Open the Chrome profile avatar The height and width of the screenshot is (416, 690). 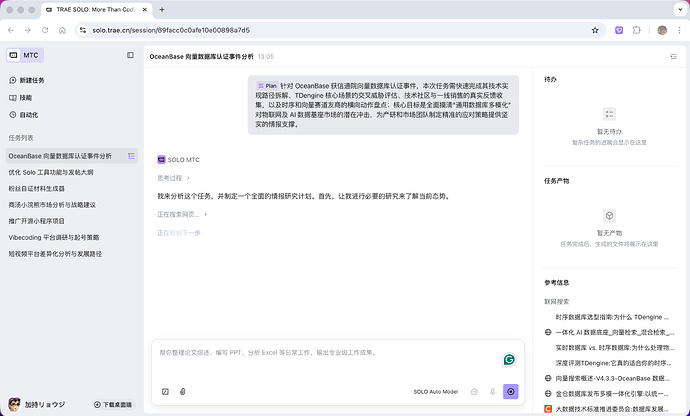pyautogui.click(x=662, y=30)
